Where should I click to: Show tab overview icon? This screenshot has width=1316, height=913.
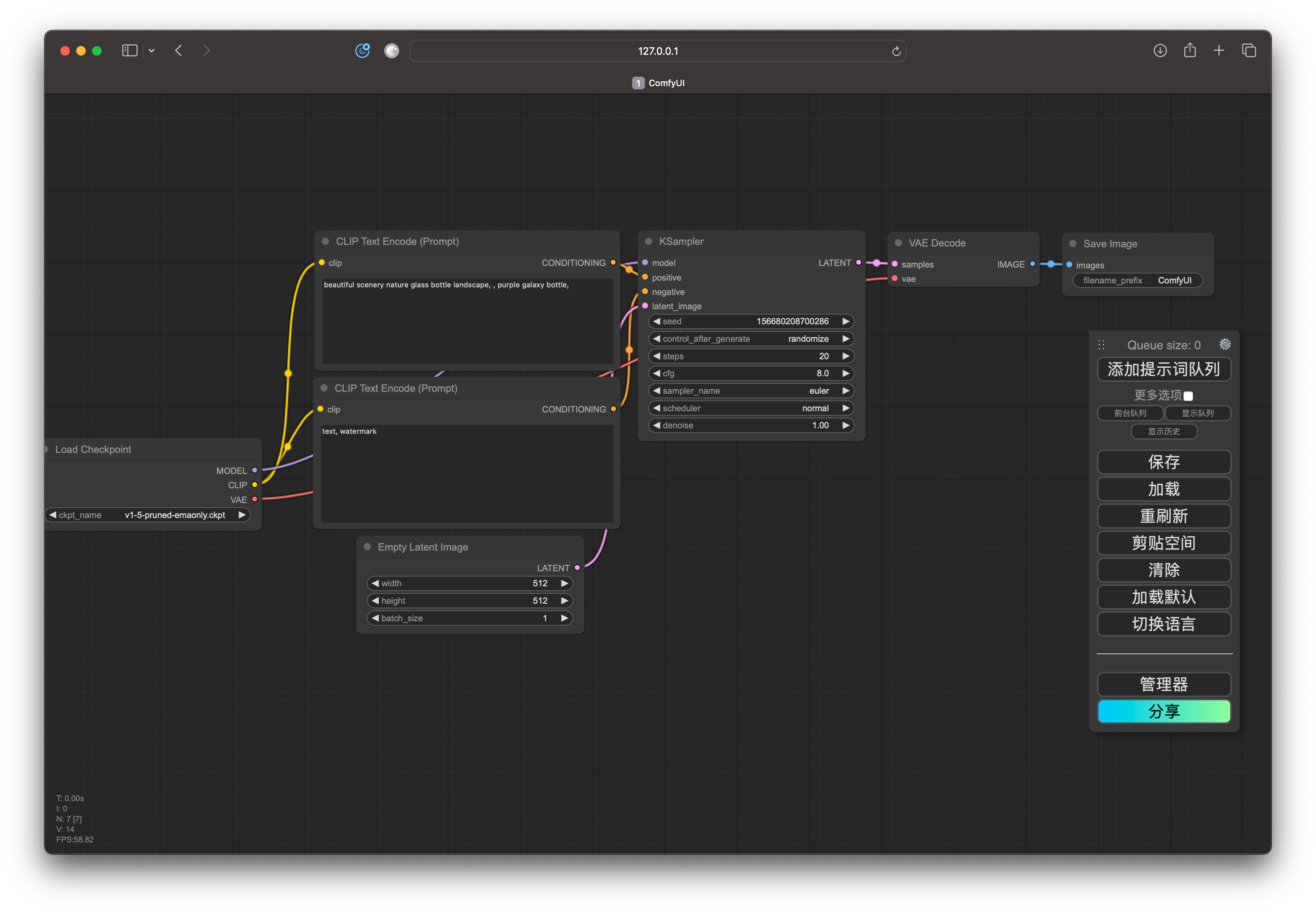[x=1249, y=50]
